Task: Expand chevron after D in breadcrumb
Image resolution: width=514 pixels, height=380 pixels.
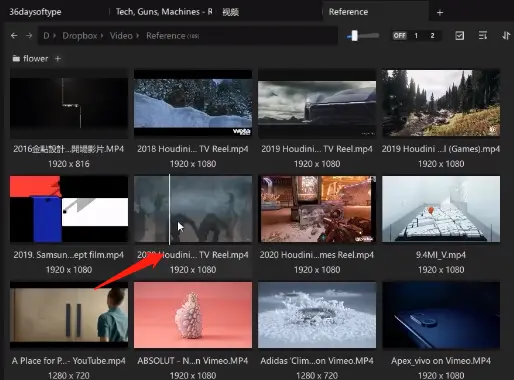Action: [x=54, y=35]
